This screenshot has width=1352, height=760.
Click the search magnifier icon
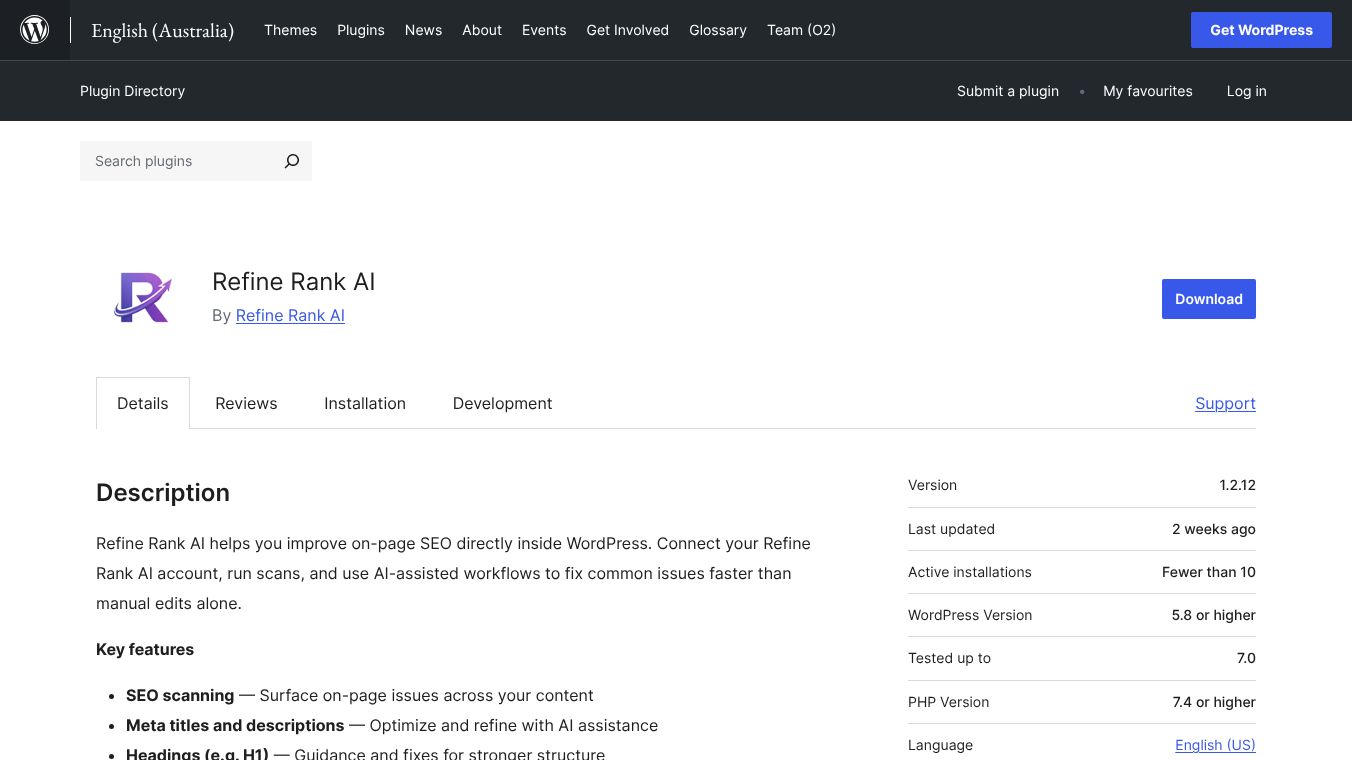(291, 161)
